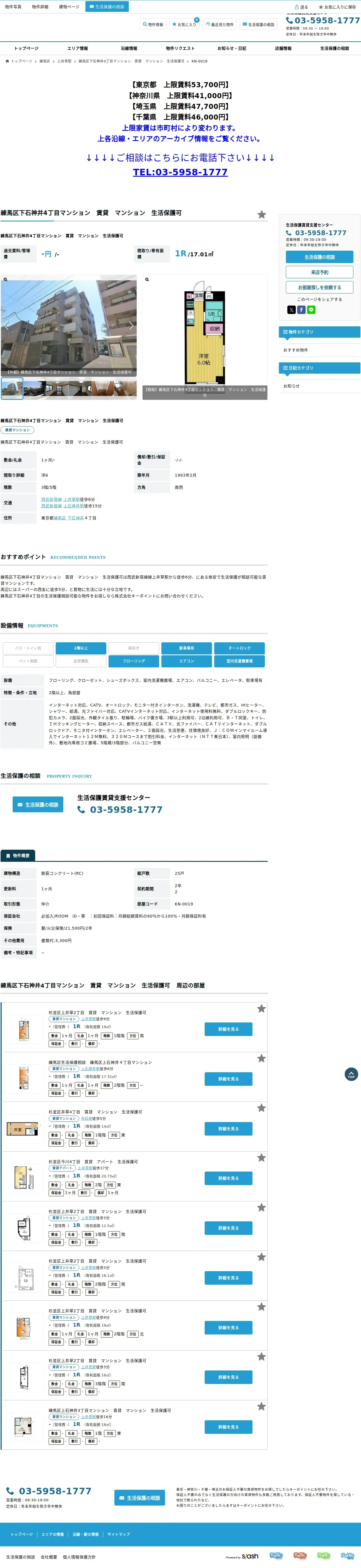Viewport: 361px width, 1568px height.
Task: Click the 駐車場有 equipment tag
Action: point(187,648)
